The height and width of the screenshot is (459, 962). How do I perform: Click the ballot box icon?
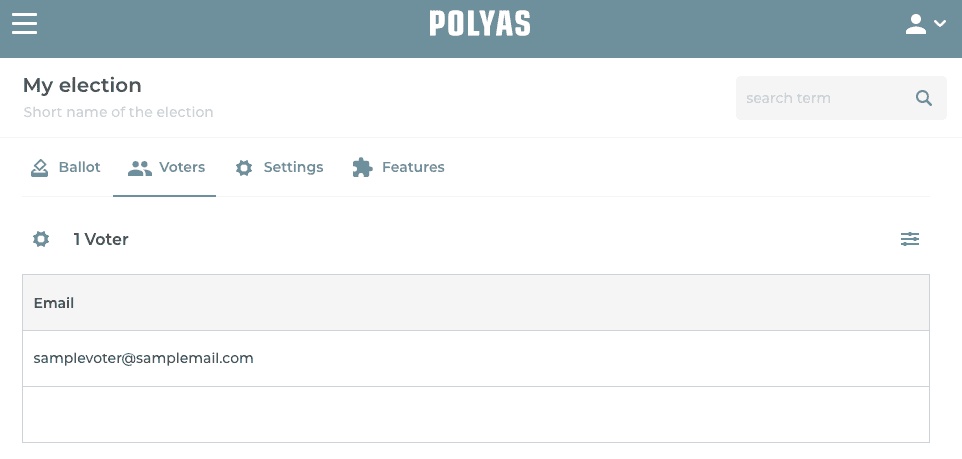[x=40, y=168]
